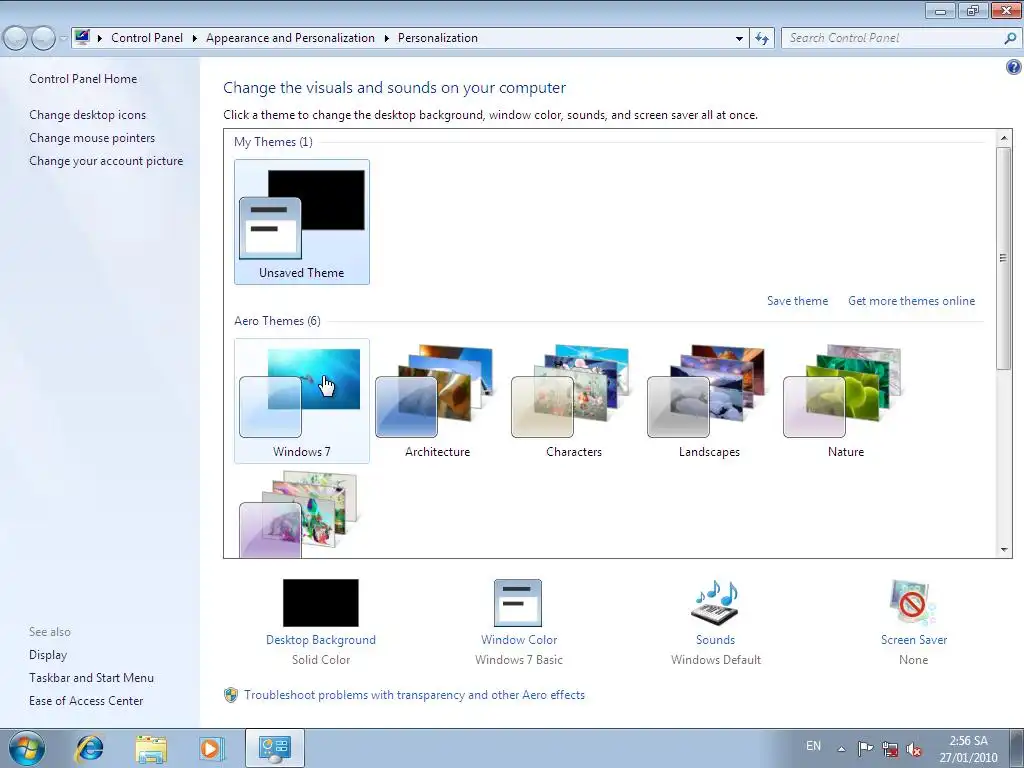Launch Windows Media Player from taskbar
Image resolution: width=1024 pixels, height=768 pixels.
[x=212, y=748]
